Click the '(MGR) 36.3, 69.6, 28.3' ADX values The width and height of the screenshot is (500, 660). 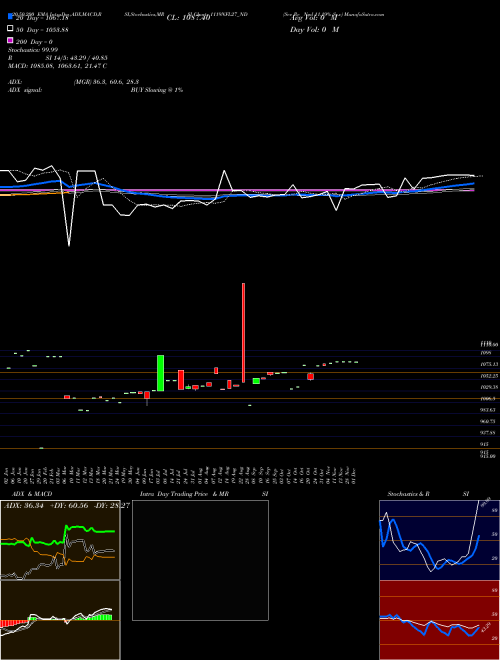click(x=106, y=82)
